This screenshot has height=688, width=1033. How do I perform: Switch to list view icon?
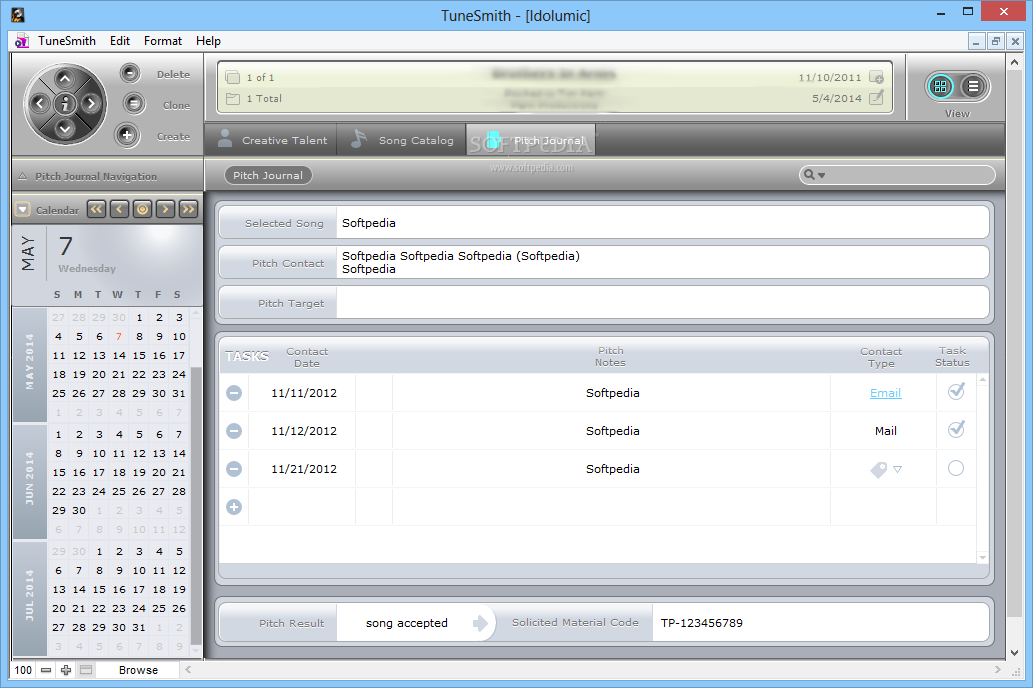pyautogui.click(x=973, y=86)
